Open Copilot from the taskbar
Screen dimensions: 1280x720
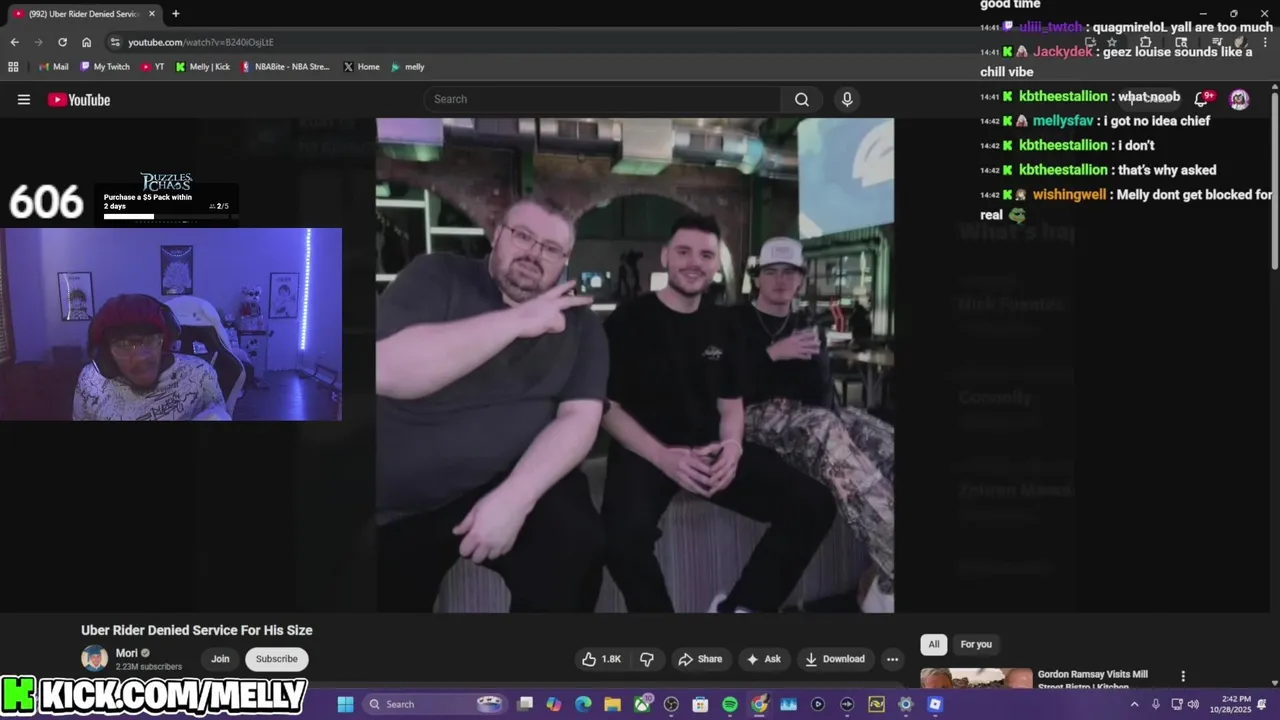554,704
